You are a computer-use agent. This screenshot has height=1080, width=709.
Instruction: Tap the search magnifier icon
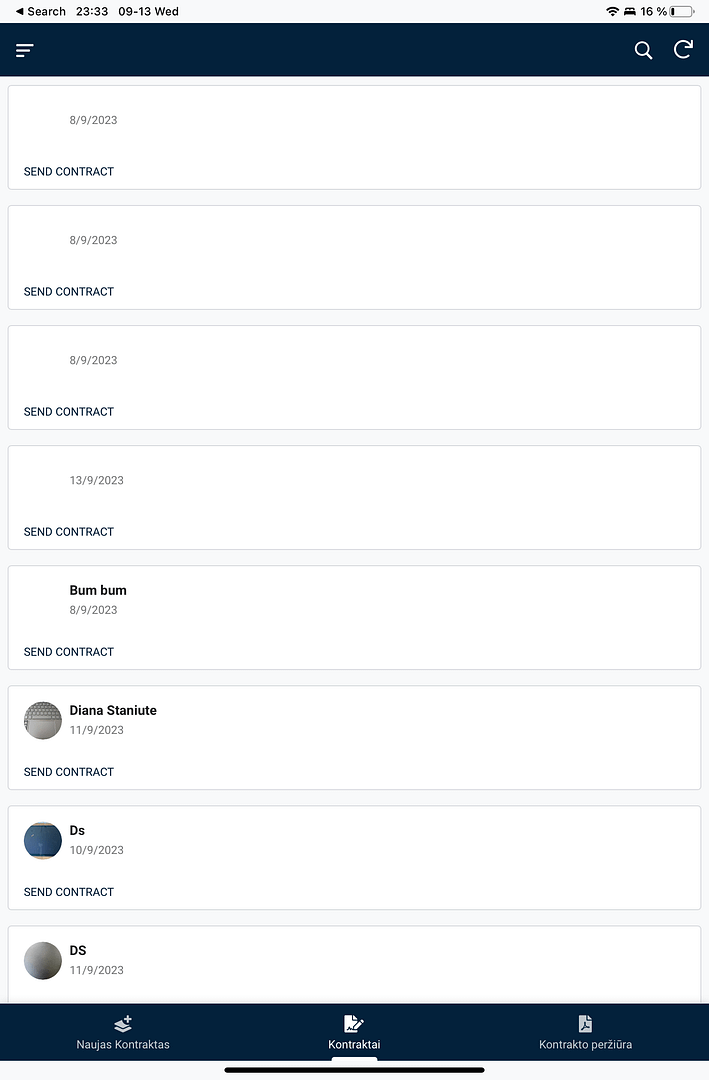tap(643, 50)
